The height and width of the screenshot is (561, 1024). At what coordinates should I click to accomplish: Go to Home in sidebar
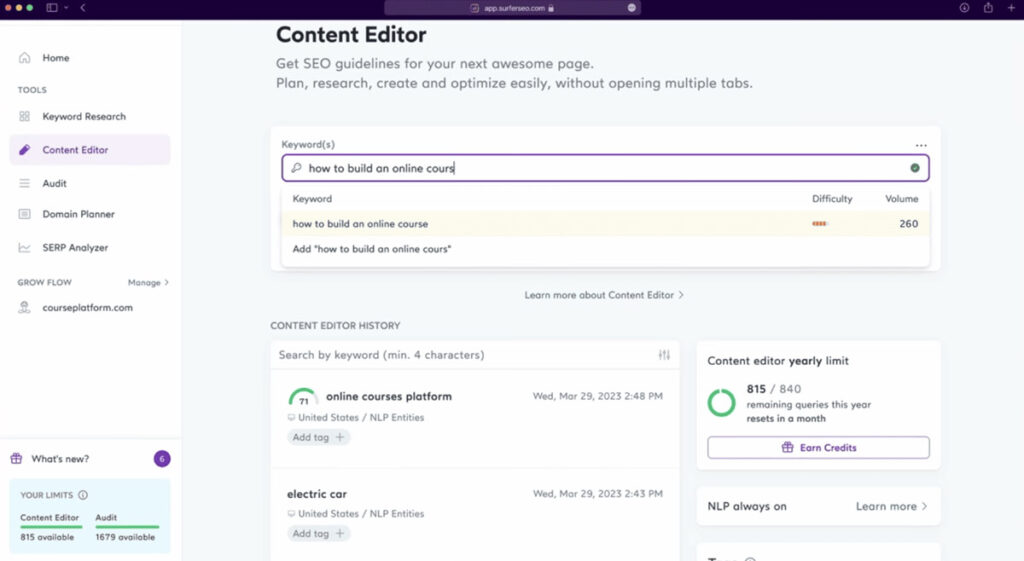(56, 57)
